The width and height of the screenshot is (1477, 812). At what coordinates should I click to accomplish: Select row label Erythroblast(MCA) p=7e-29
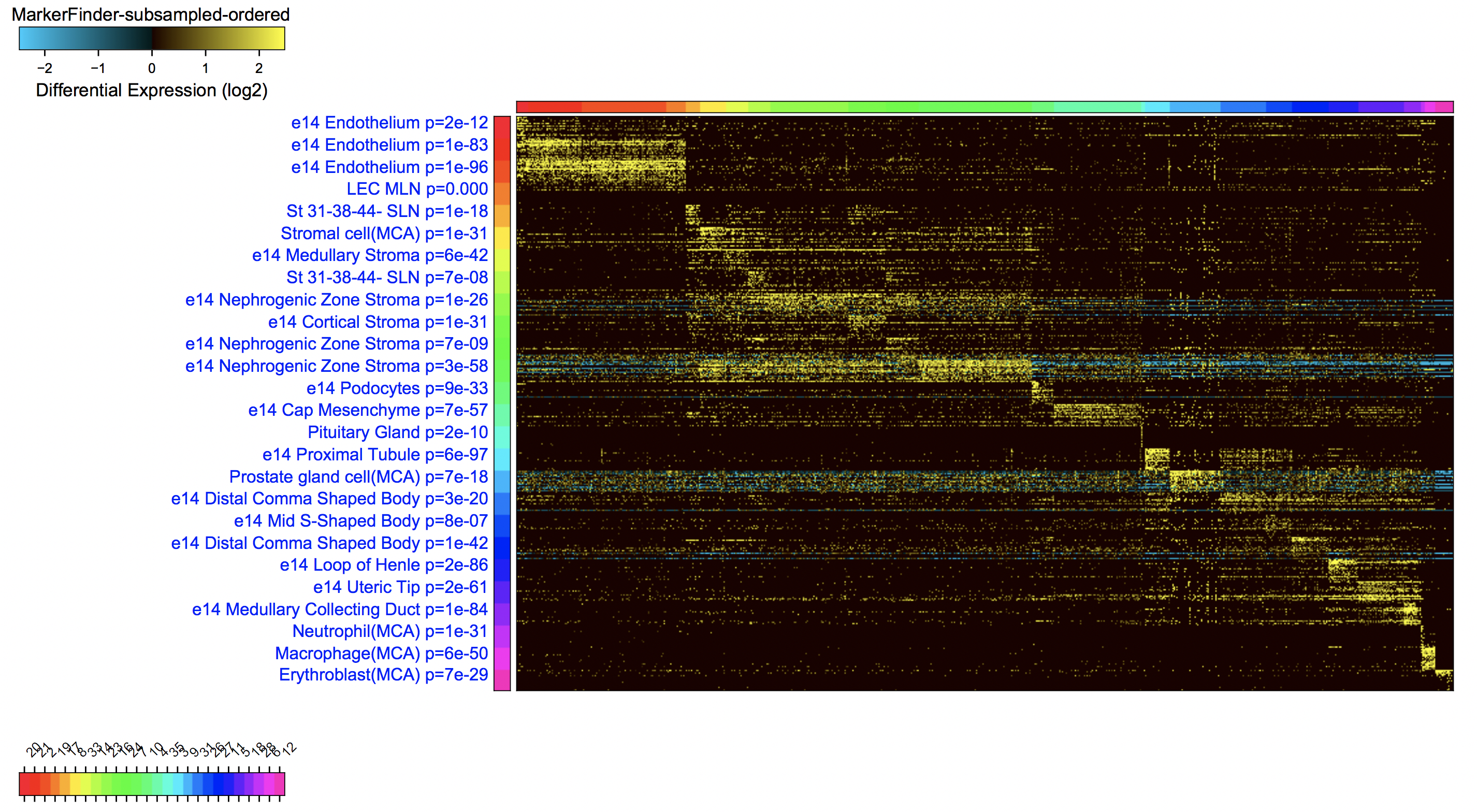(384, 675)
